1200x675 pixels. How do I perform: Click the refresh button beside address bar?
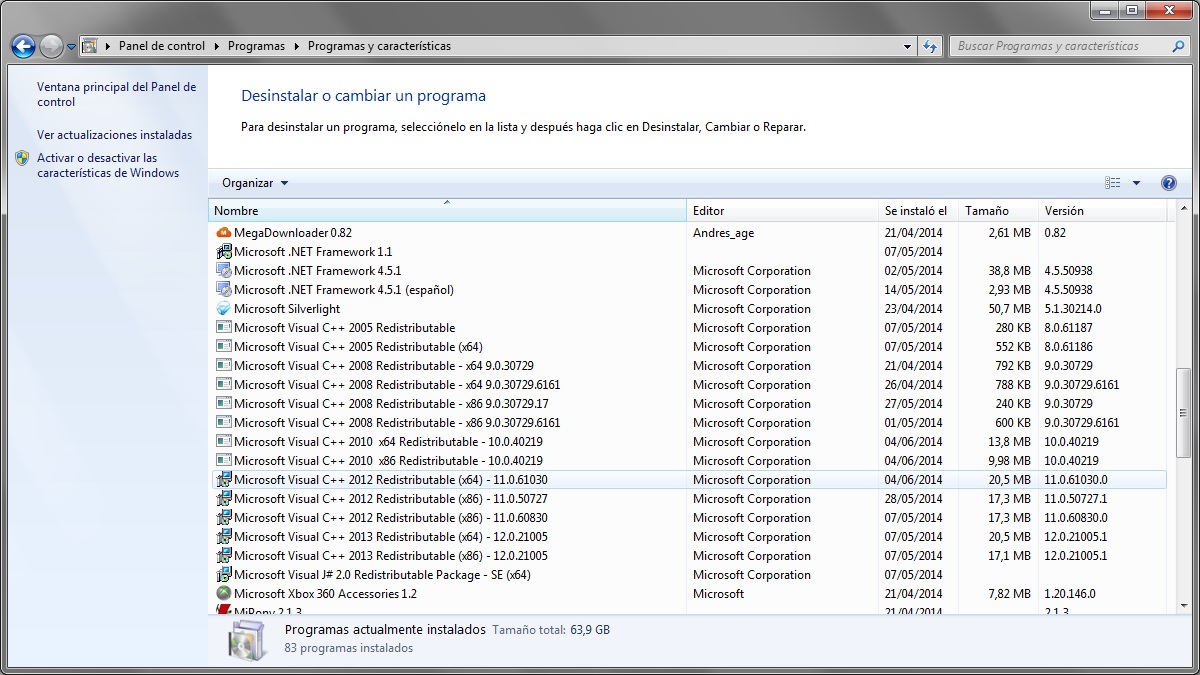pyautogui.click(x=930, y=46)
